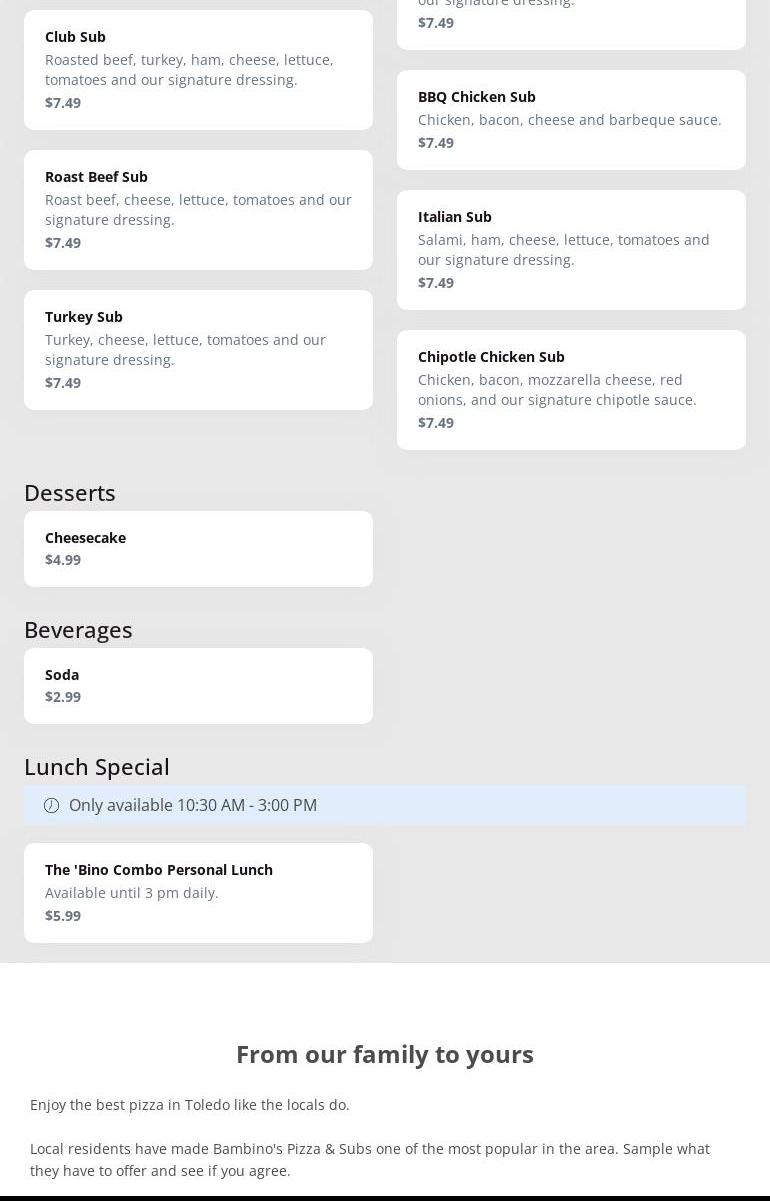Click the 'From our family to yours' heading
Screen dimensions: 770x1201
(x=385, y=1054)
